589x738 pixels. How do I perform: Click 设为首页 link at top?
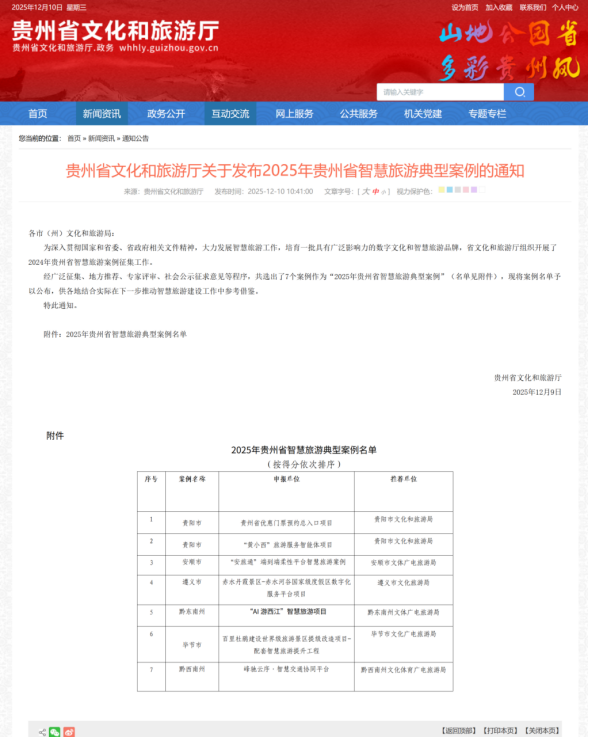pos(465,7)
